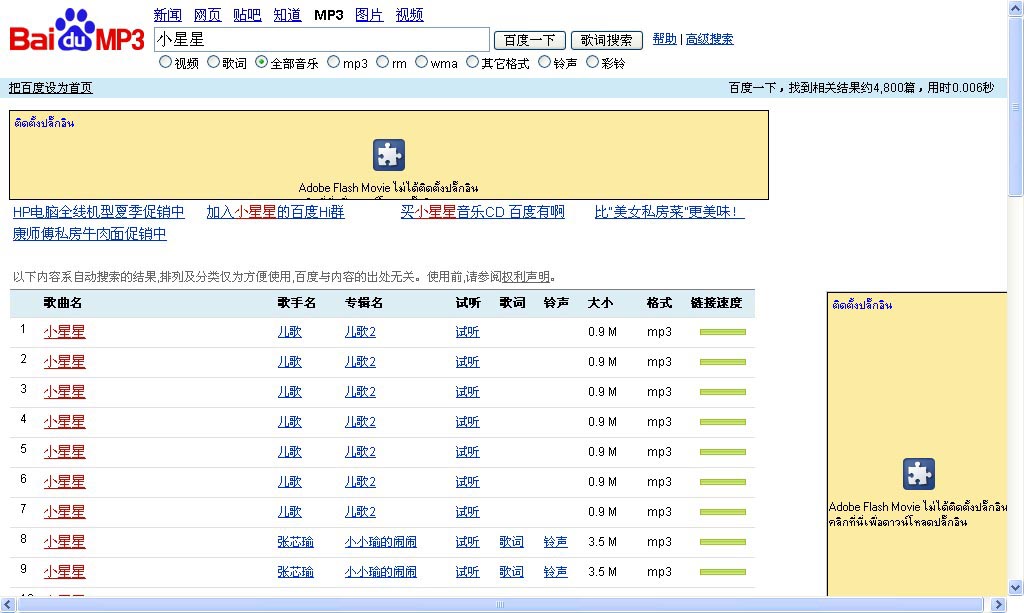
Task: Open the 权利声明 link
Action: tap(526, 277)
